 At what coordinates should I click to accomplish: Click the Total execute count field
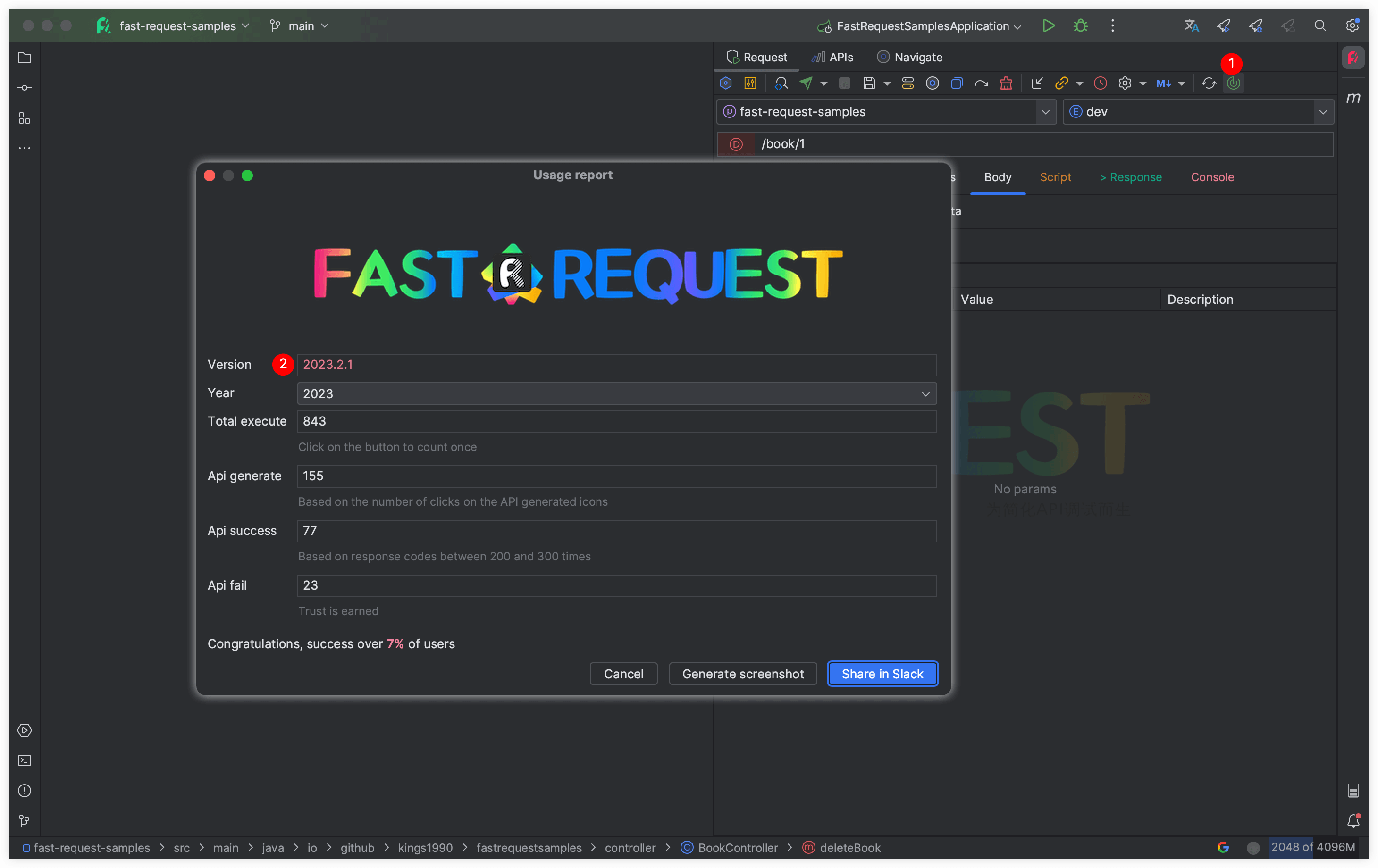tap(616, 421)
